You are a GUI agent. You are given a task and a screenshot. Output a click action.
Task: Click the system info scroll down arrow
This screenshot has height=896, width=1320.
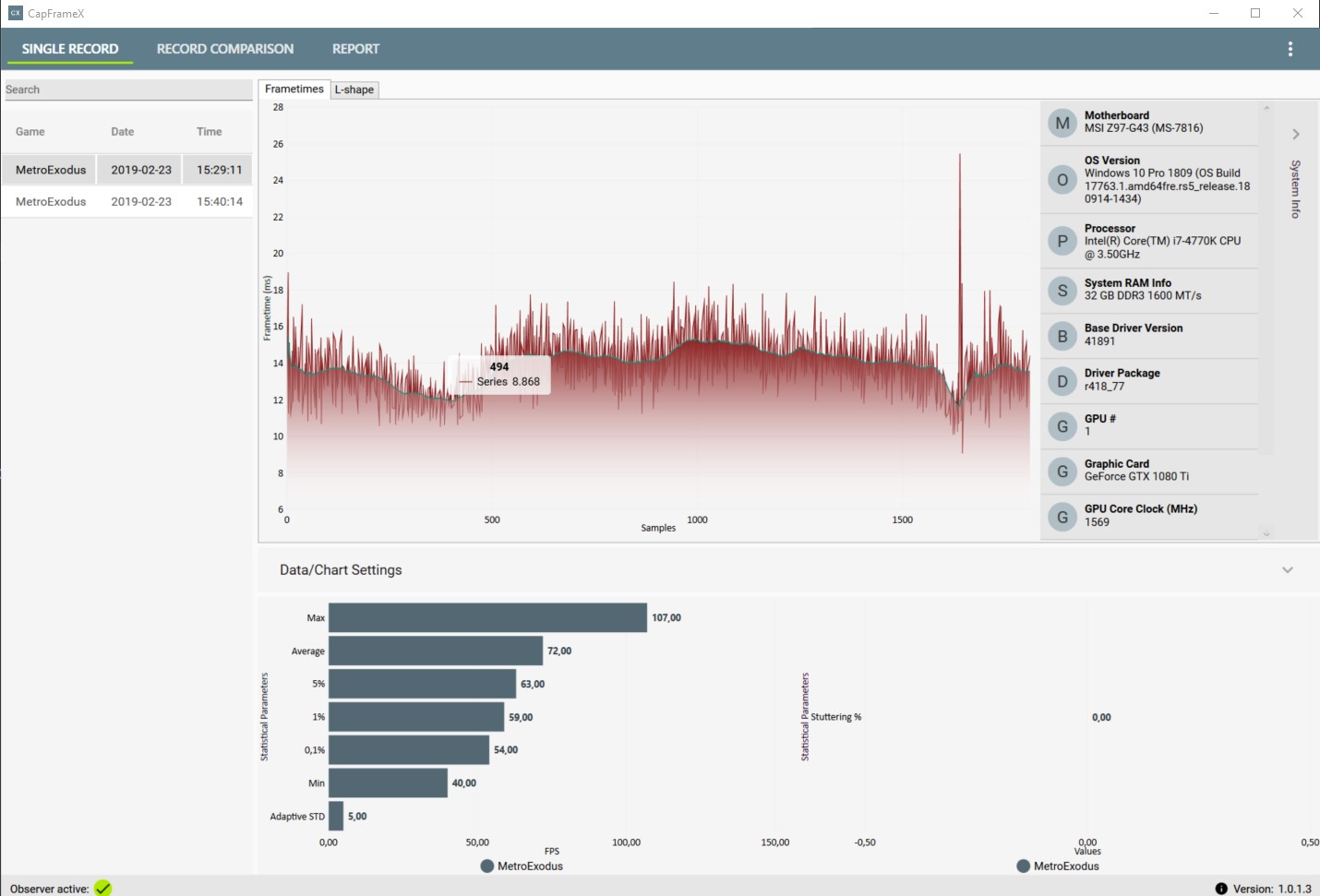(x=1266, y=533)
